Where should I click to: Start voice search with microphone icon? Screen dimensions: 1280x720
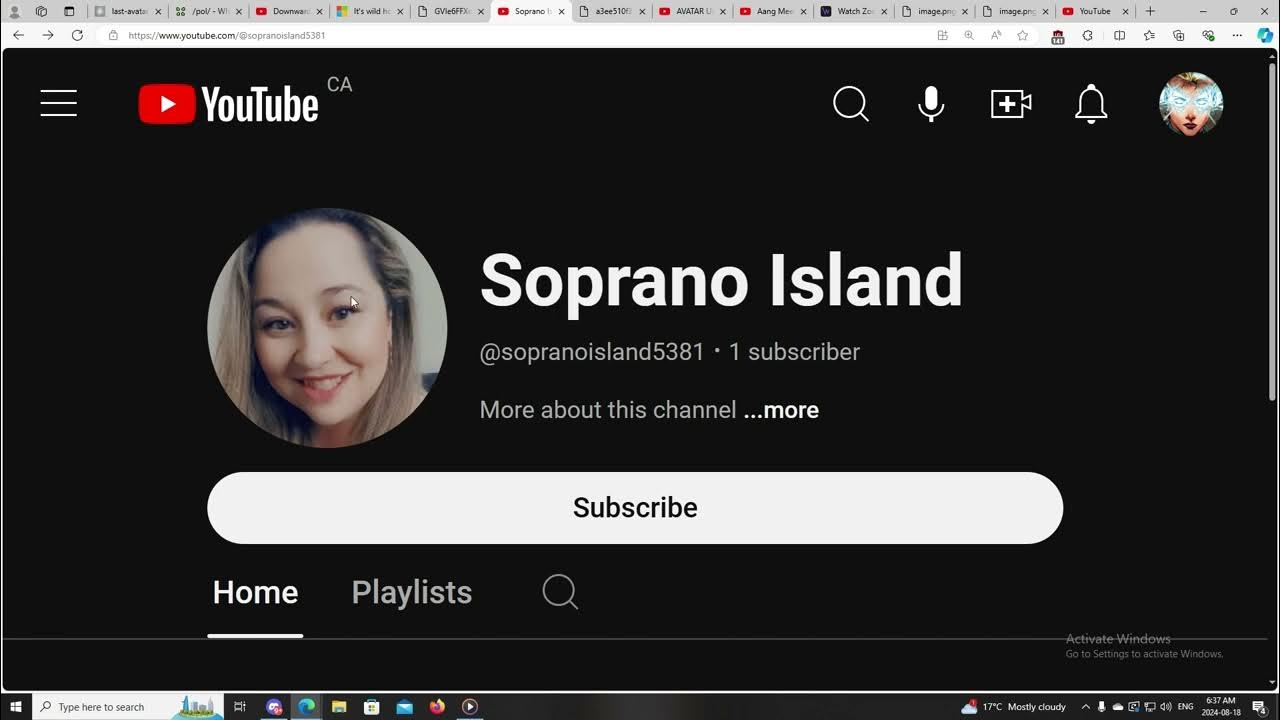point(931,103)
